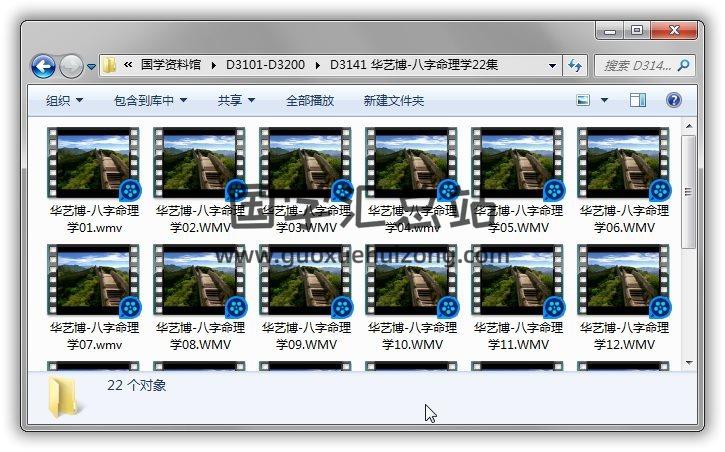Navigate to 国学资料馆 breadcrumb
This screenshot has height=452, width=725.
point(171,65)
